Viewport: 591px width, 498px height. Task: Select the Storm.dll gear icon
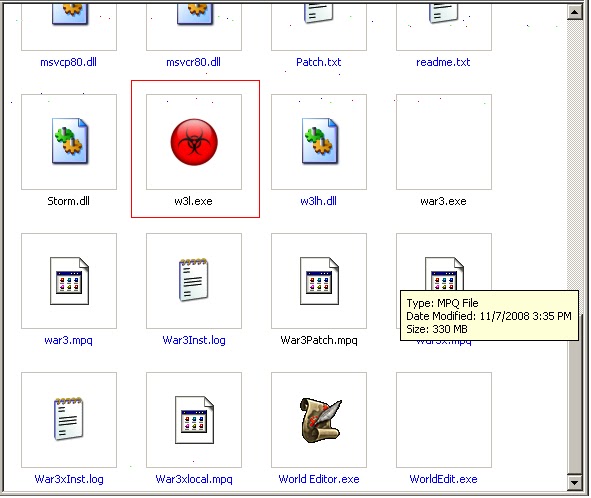click(70, 141)
